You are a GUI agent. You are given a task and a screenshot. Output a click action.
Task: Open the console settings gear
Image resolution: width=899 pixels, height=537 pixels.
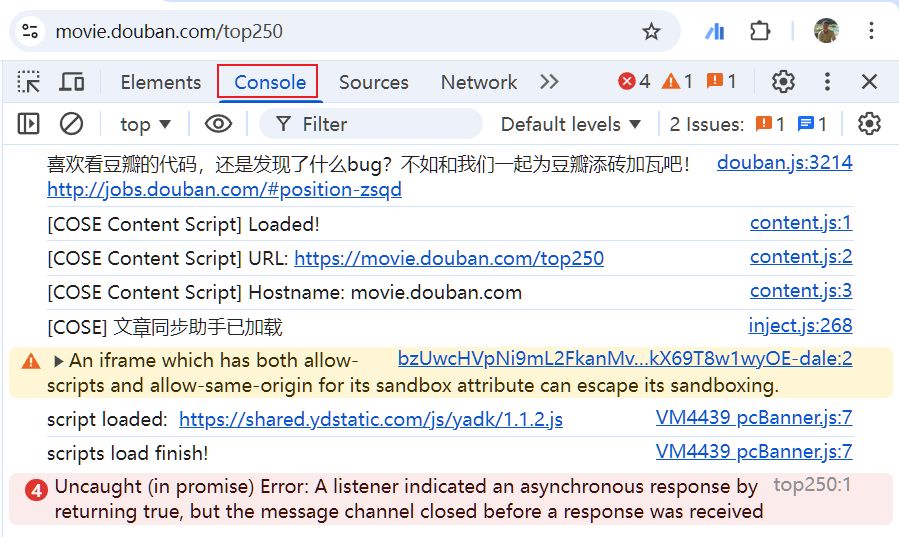tap(869, 124)
